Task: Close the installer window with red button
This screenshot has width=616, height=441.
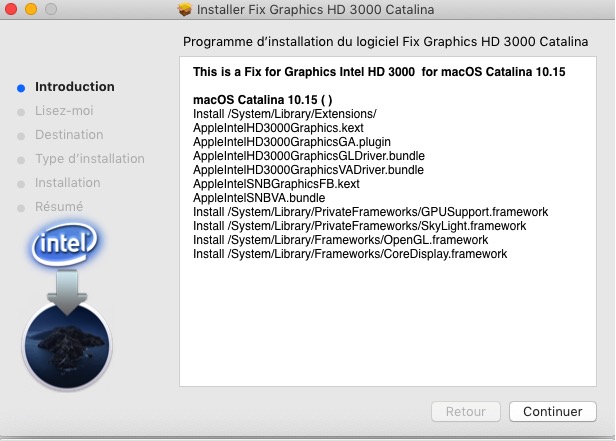Action: (x=11, y=9)
